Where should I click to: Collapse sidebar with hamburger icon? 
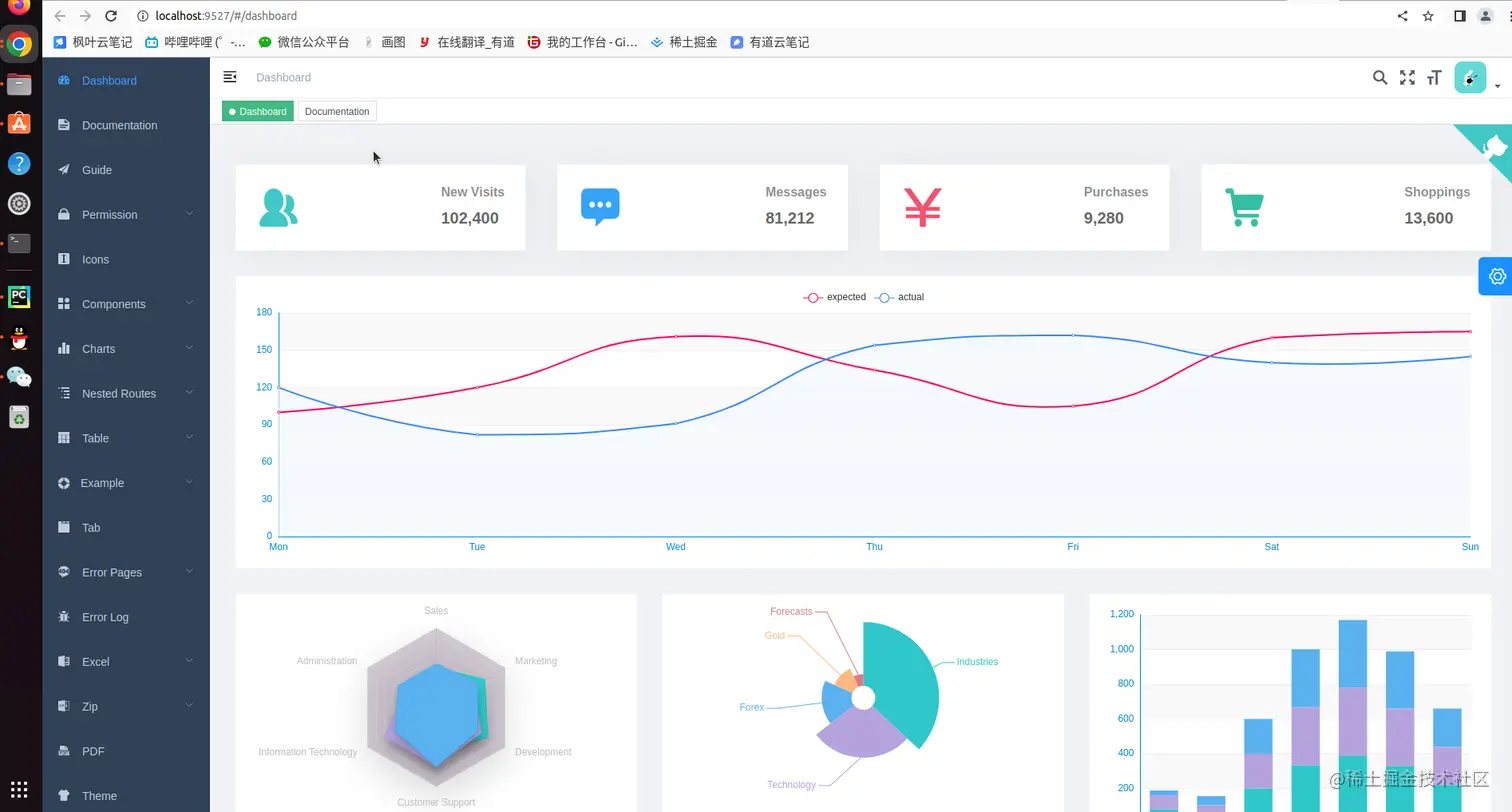[x=230, y=77]
